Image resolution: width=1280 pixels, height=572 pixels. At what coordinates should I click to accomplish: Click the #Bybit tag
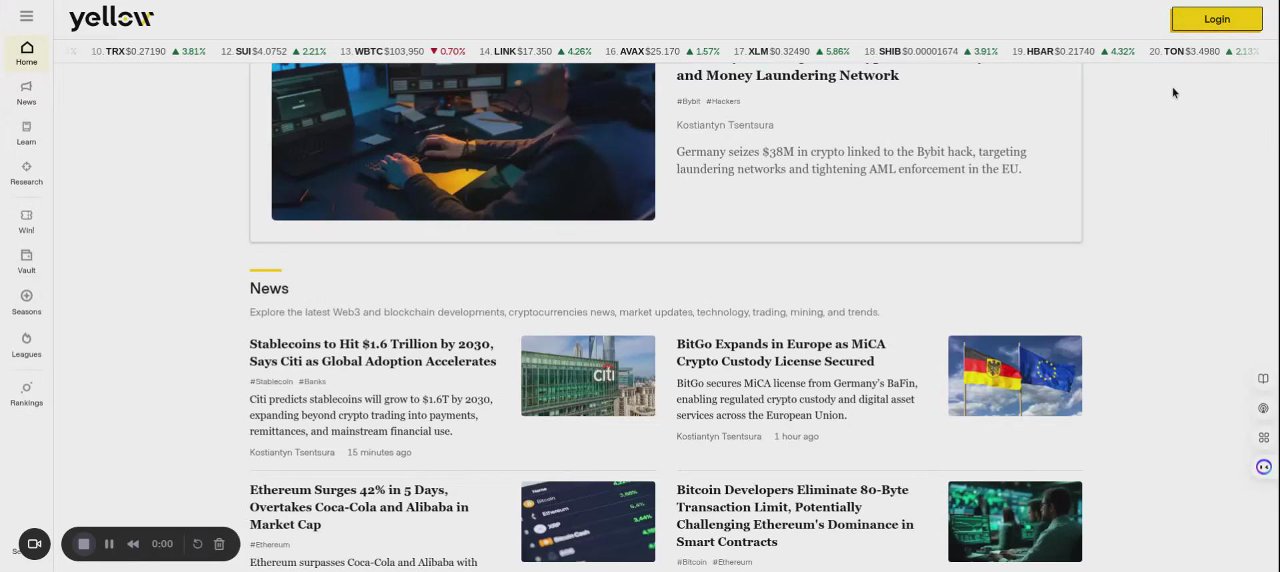pos(688,101)
